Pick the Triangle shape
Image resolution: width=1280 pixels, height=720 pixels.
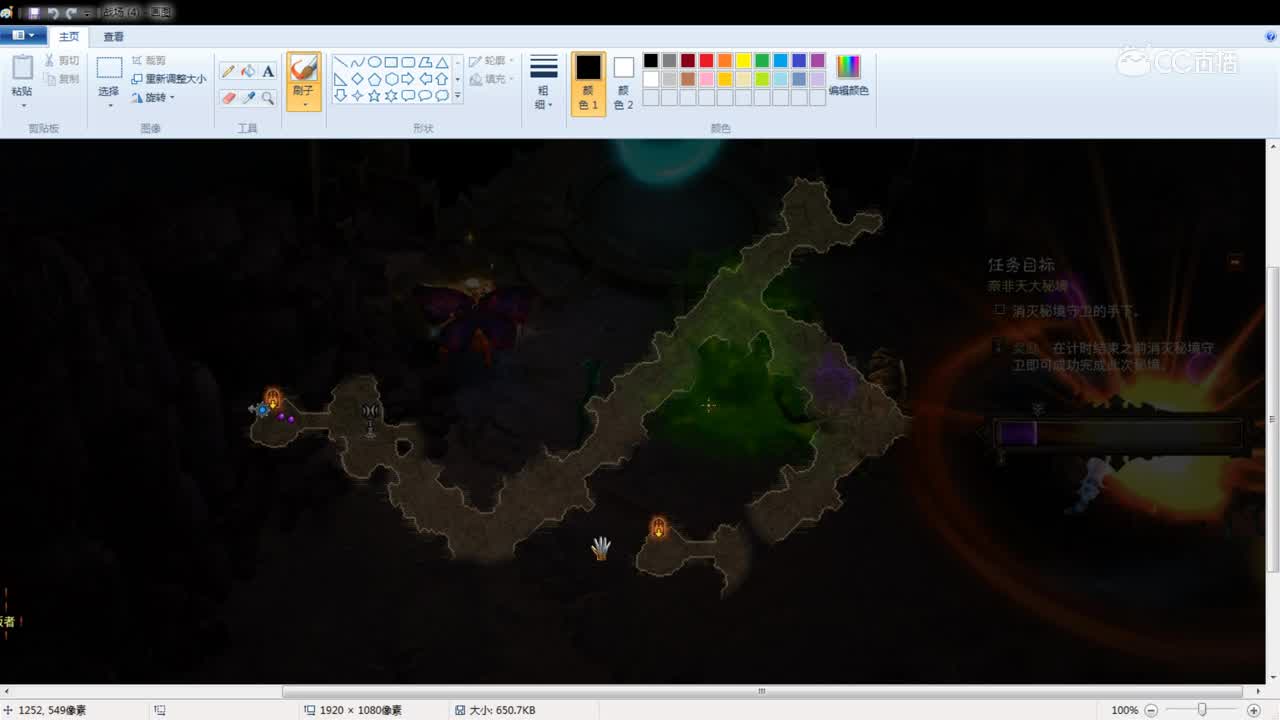[x=441, y=62]
